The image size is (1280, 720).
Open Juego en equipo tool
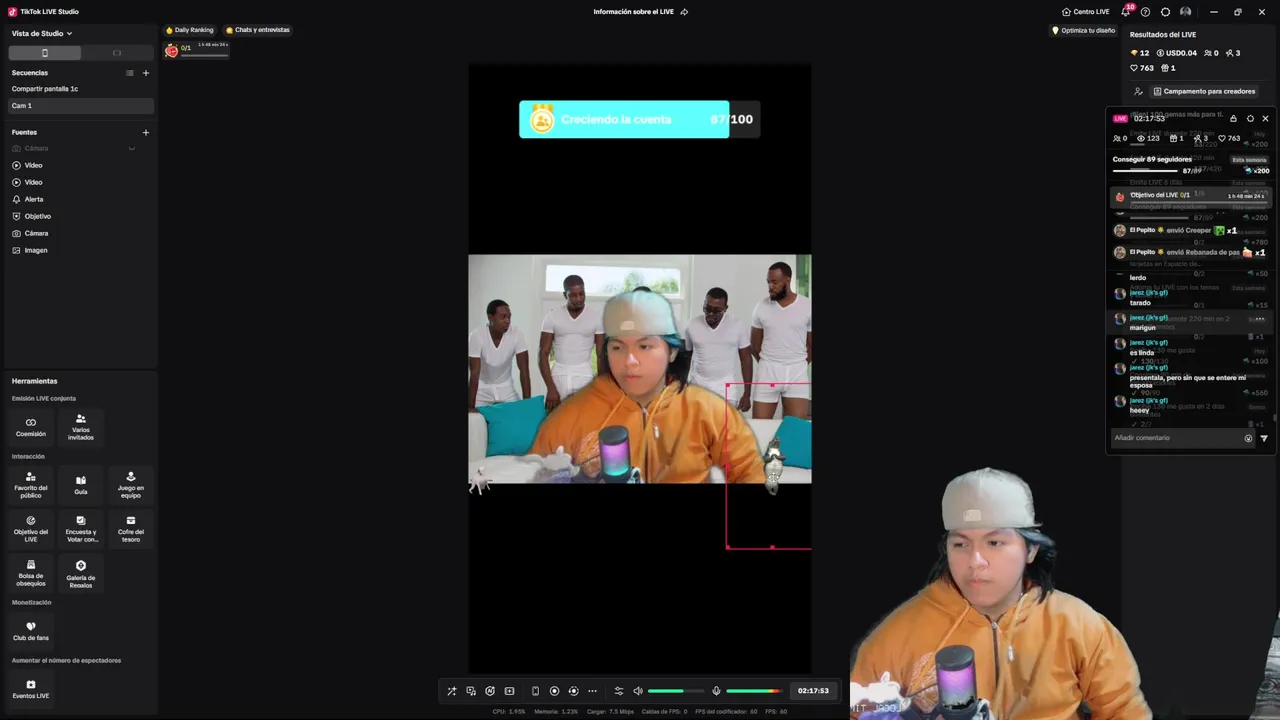(x=131, y=485)
